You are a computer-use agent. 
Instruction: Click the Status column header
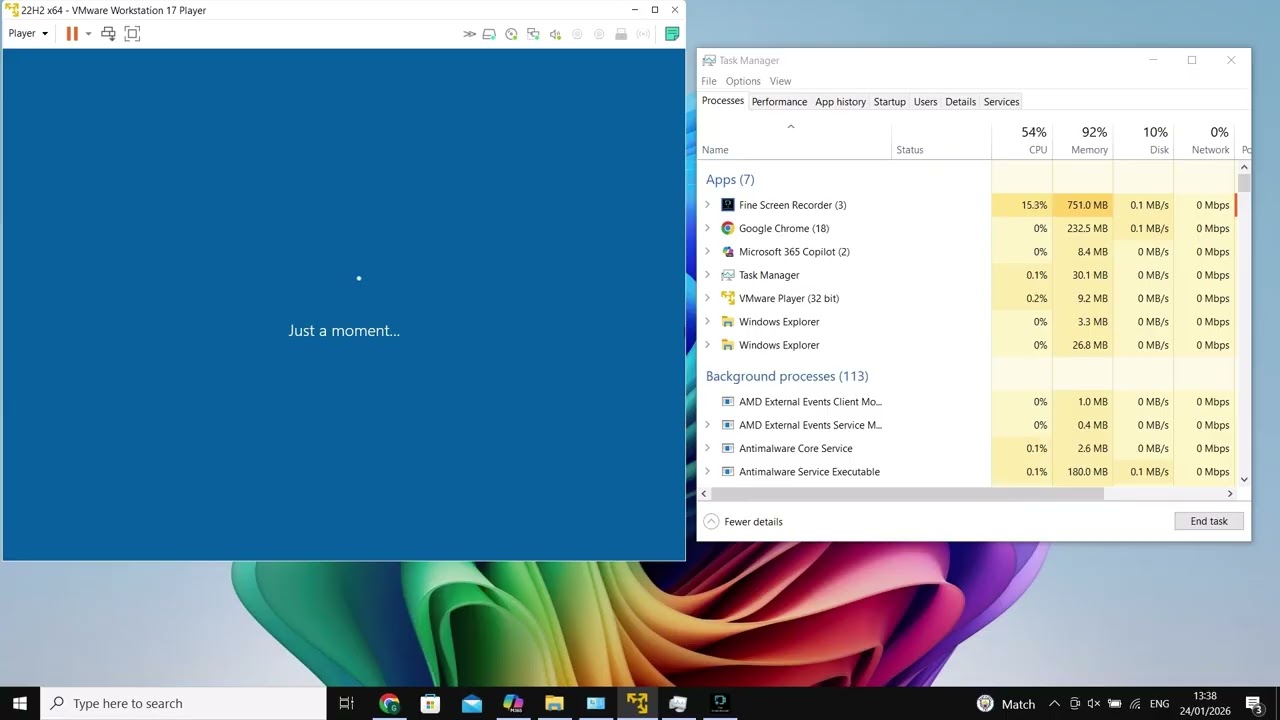(941, 140)
